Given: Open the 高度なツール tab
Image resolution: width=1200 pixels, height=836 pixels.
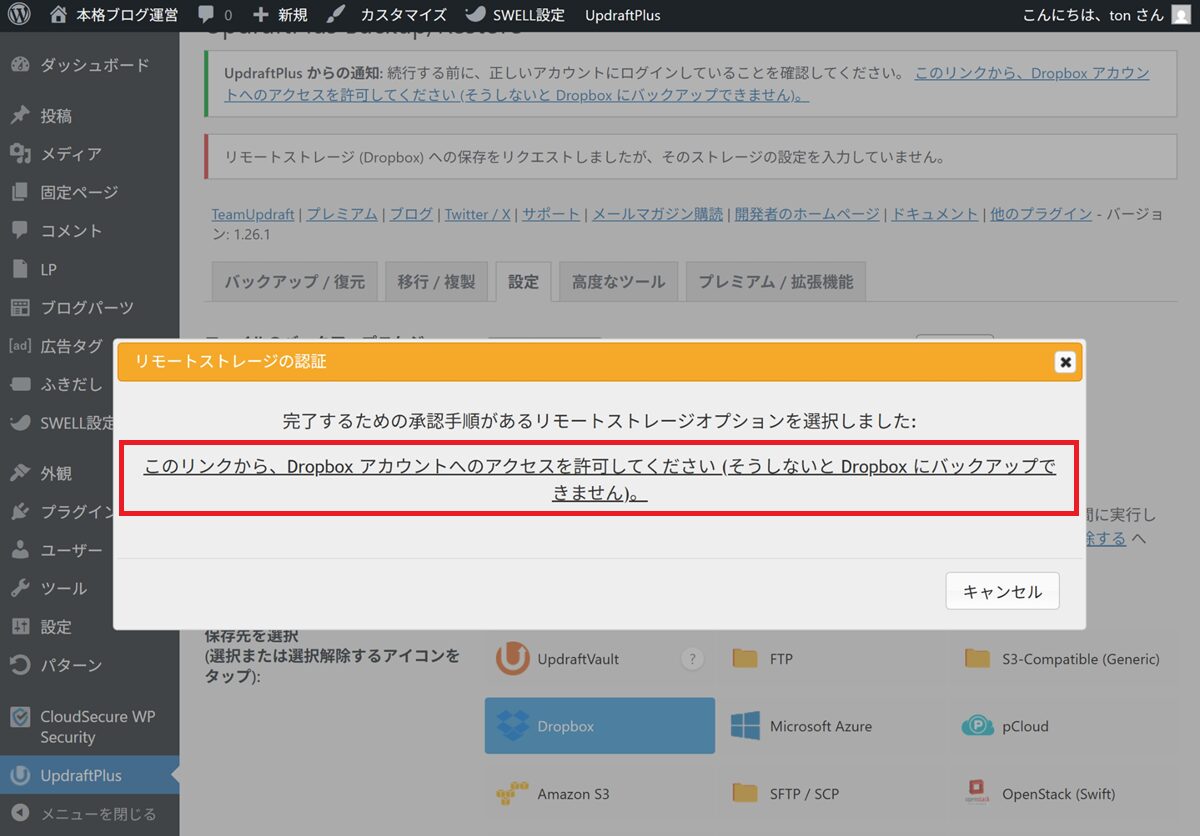Looking at the screenshot, I should coord(618,282).
